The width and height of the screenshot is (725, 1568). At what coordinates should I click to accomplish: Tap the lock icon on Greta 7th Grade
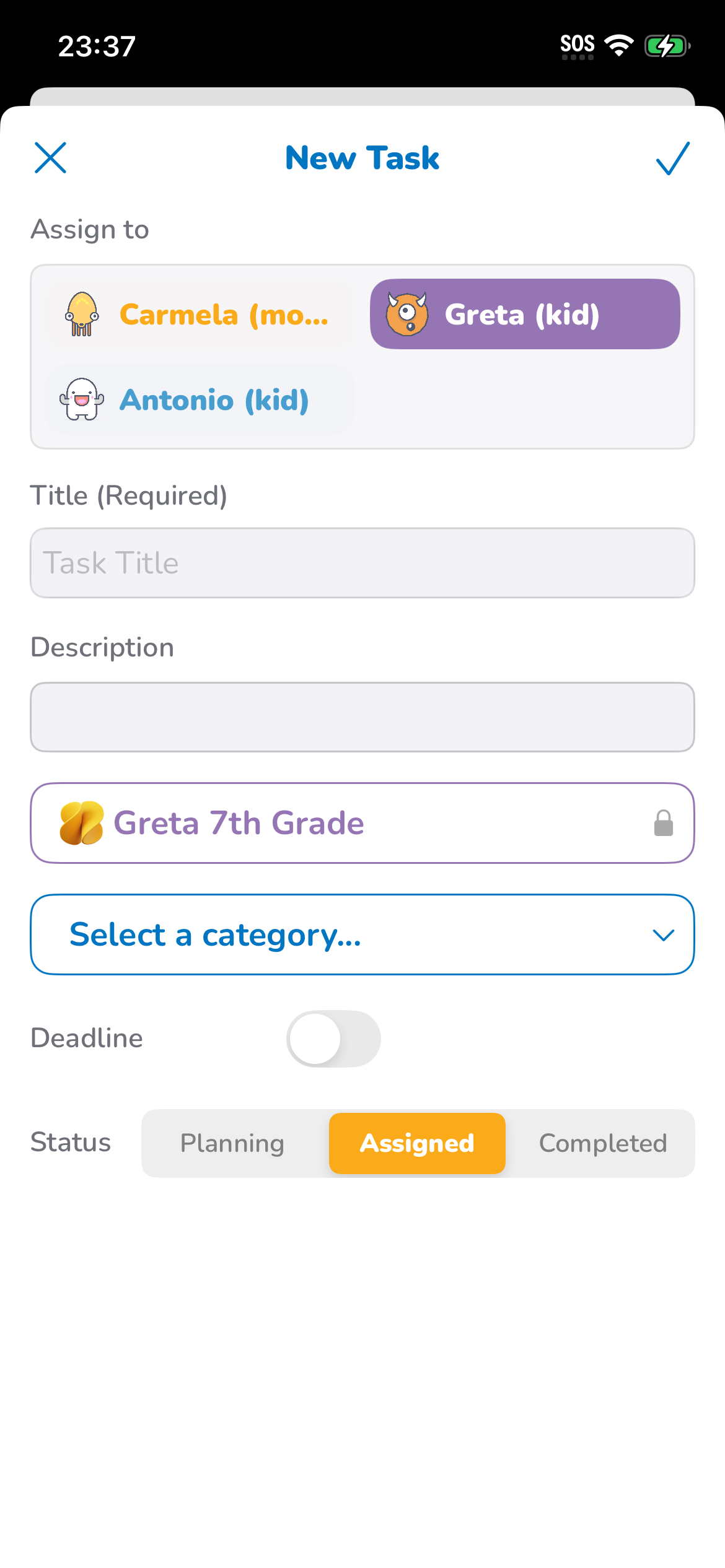(x=663, y=823)
